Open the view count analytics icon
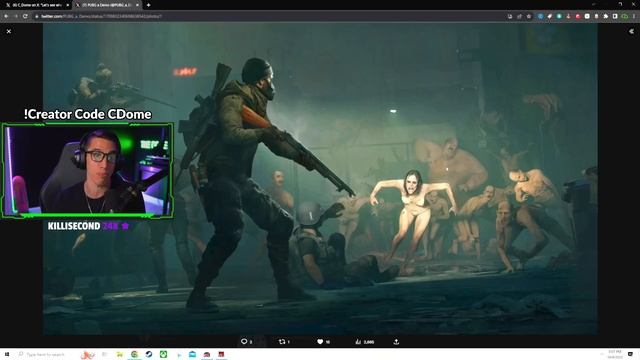The width and height of the screenshot is (640, 360). tap(358, 342)
